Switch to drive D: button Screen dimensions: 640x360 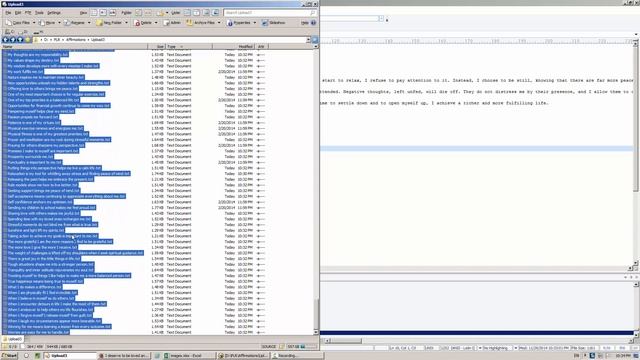24,31
